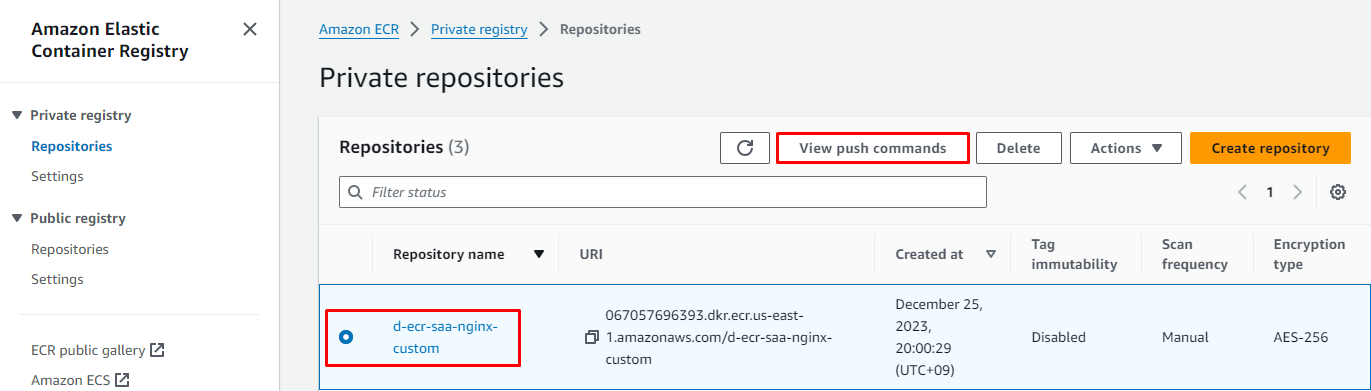The height and width of the screenshot is (391, 1371).
Task: Collapse the Public registry section
Action: click(x=17, y=218)
